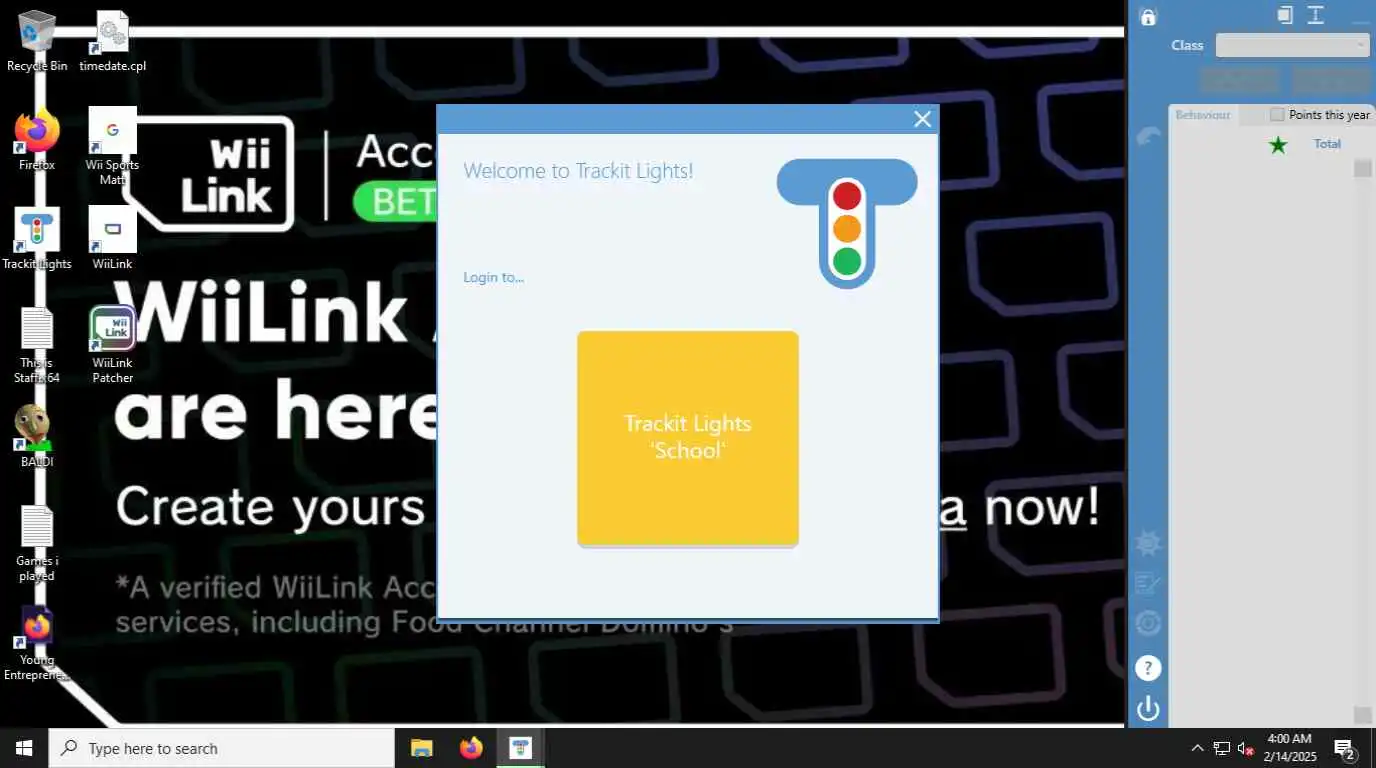1376x768 pixels.
Task: Show hidden system tray icons
Action: 1197,748
